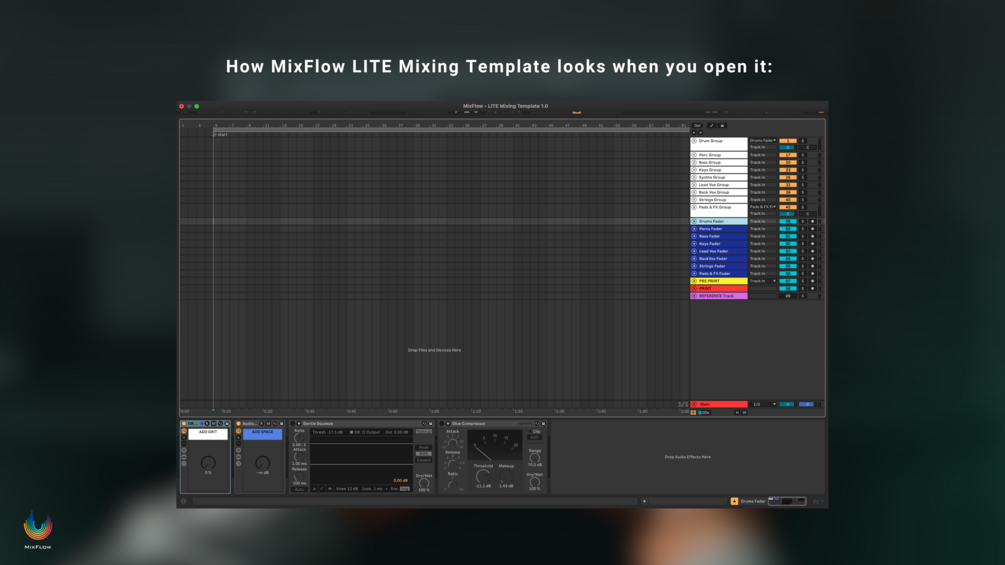
Task: Open PRE PRINT Track In dropdown
Action: pyautogui.click(x=763, y=281)
